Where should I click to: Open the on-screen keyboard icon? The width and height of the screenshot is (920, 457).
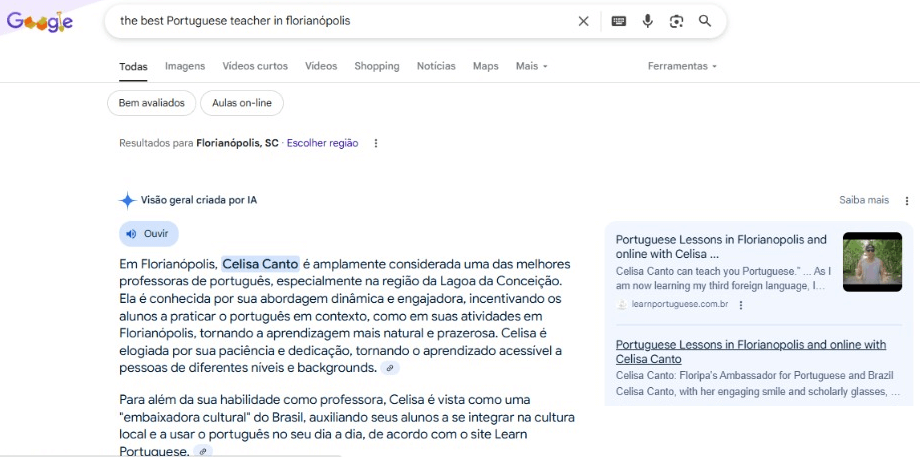[619, 21]
